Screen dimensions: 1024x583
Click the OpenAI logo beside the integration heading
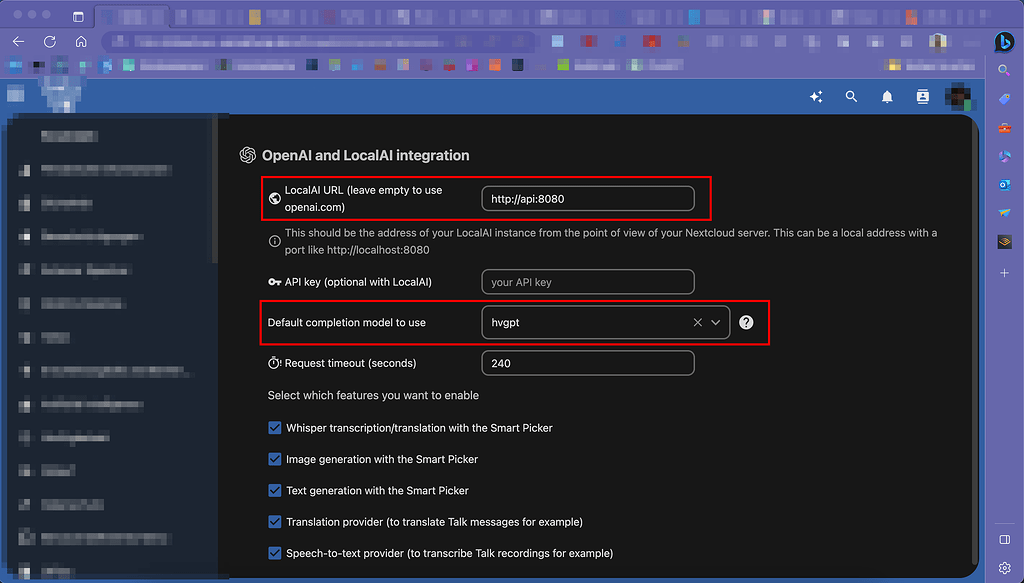[247, 155]
